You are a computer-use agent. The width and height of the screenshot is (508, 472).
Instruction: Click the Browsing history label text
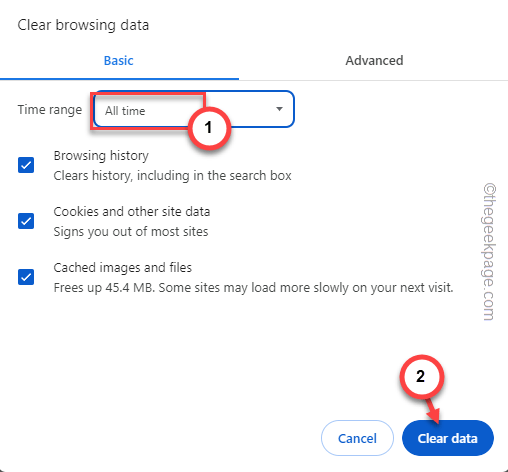[x=101, y=156]
